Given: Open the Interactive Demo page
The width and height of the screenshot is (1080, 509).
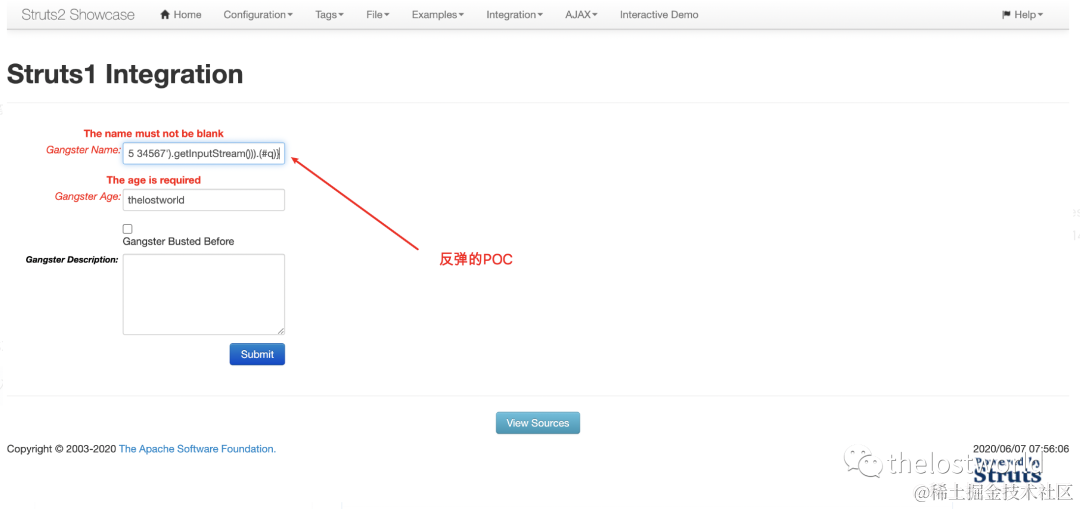Looking at the screenshot, I should tap(658, 14).
